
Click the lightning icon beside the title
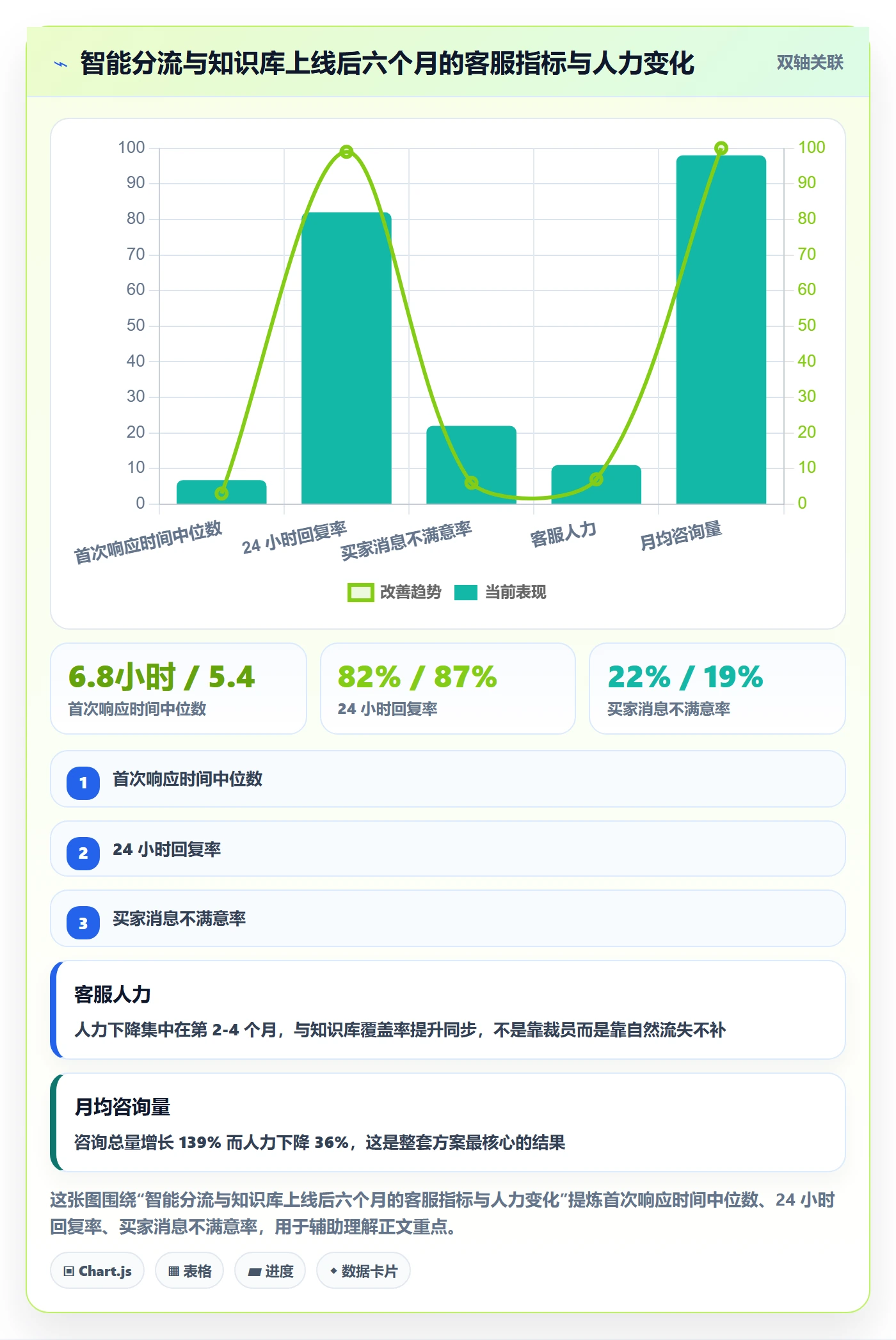[x=61, y=64]
